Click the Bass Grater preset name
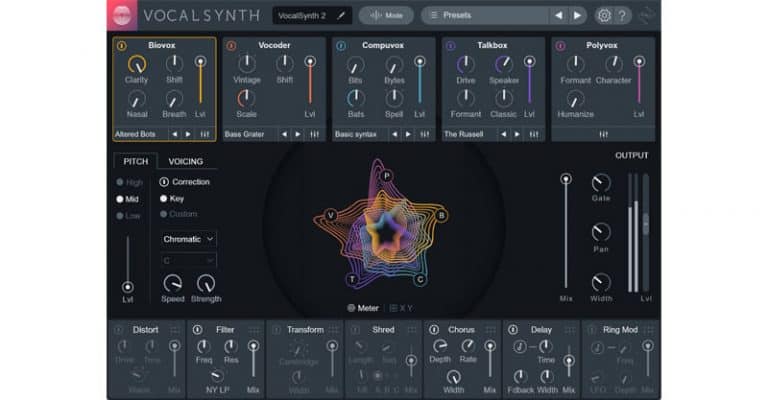The height and width of the screenshot is (400, 768). 244,134
